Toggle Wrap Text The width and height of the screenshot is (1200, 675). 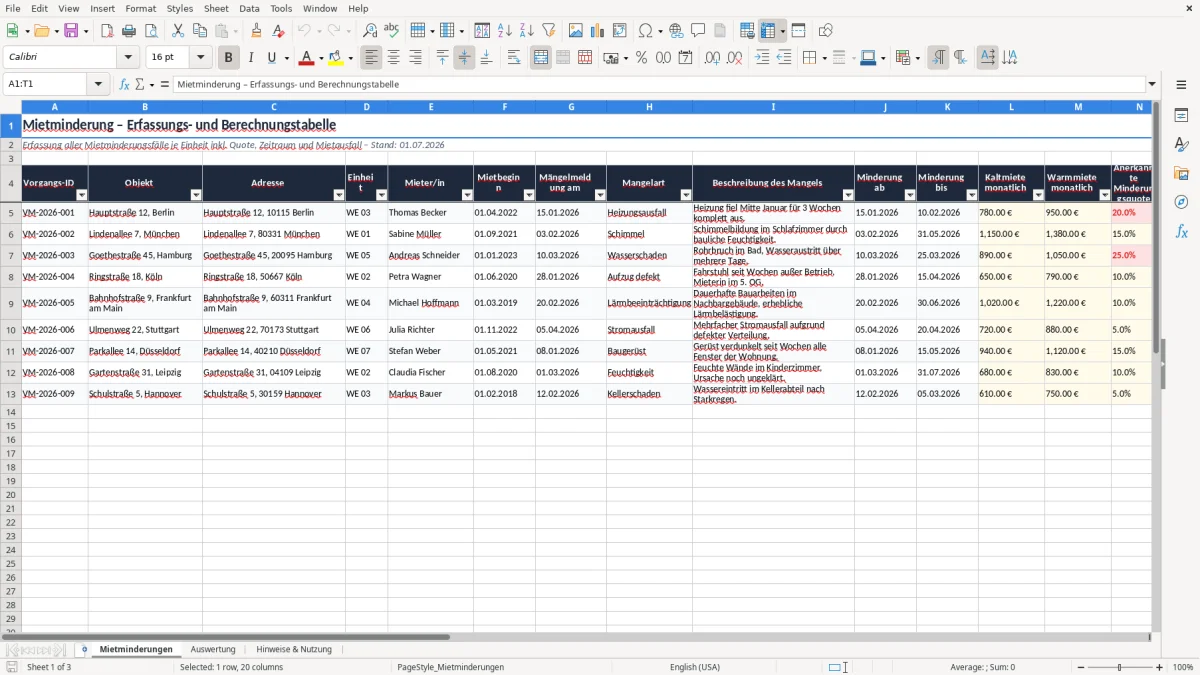(x=514, y=58)
